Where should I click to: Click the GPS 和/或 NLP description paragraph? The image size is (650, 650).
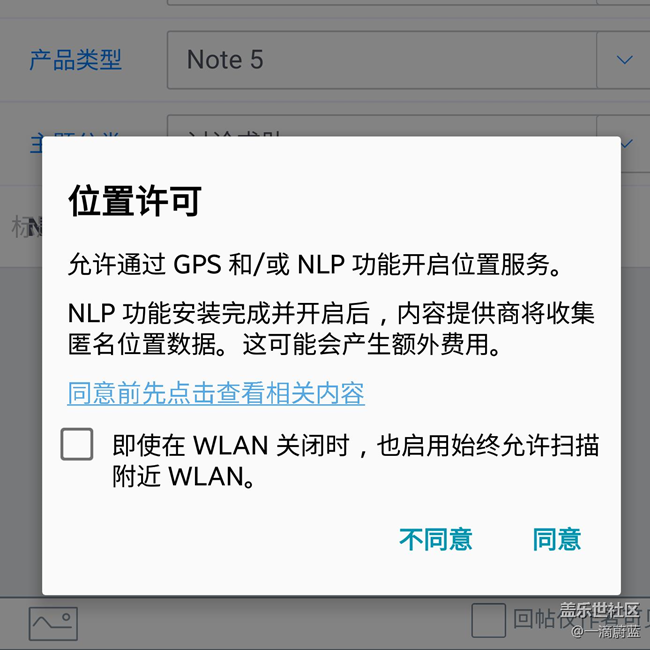[x=315, y=264]
